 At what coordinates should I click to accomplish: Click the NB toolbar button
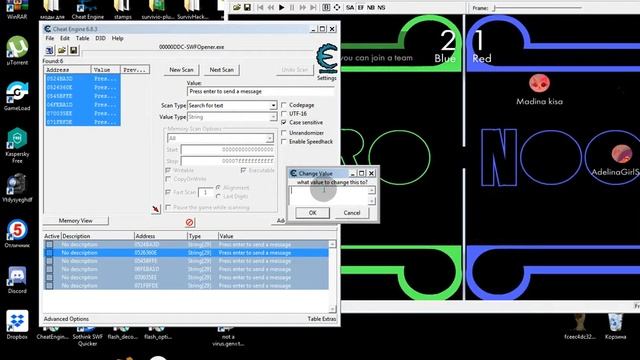coord(371,8)
